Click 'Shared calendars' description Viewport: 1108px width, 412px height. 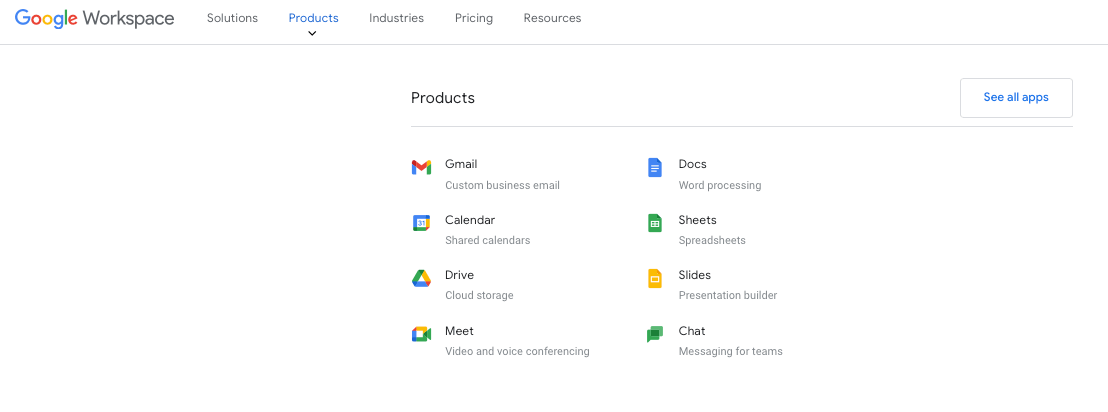pos(488,240)
